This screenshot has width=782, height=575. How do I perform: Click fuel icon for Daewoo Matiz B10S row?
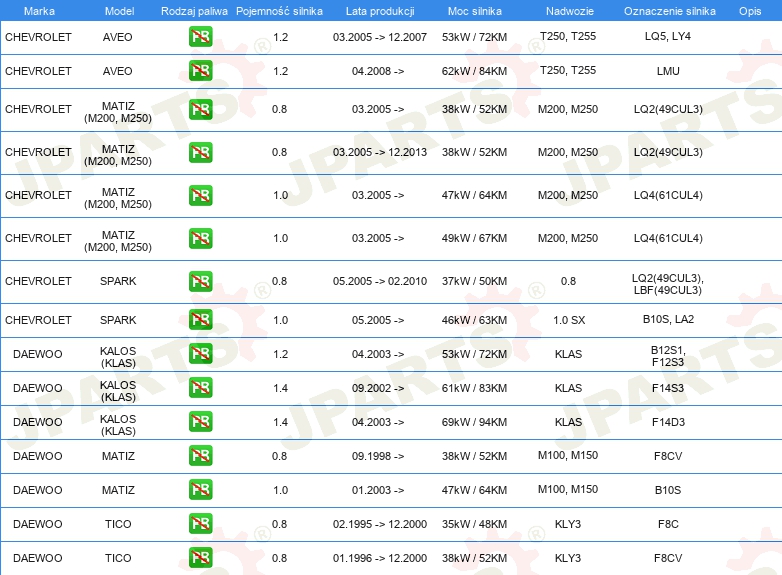pos(200,490)
